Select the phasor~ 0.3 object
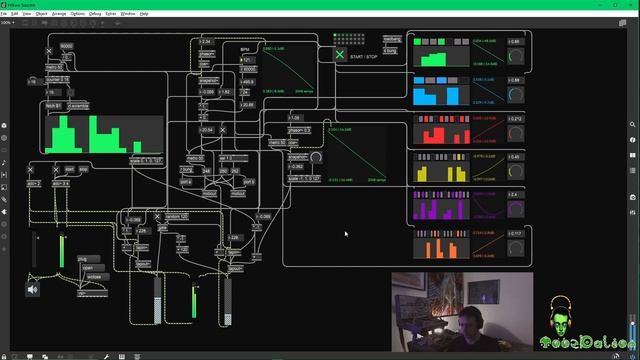The width and height of the screenshot is (640, 360). [x=299, y=130]
